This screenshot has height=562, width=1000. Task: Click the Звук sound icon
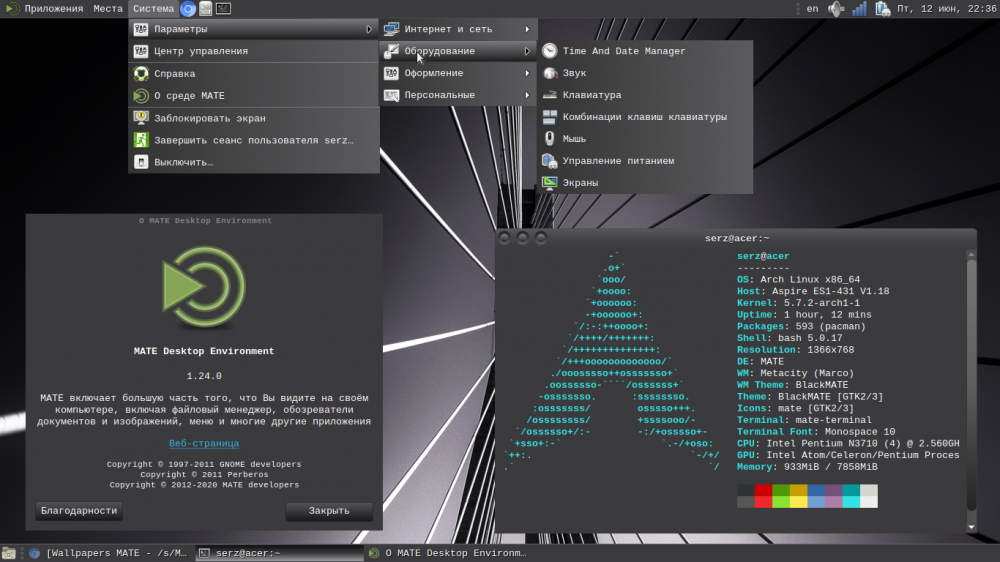pos(550,73)
